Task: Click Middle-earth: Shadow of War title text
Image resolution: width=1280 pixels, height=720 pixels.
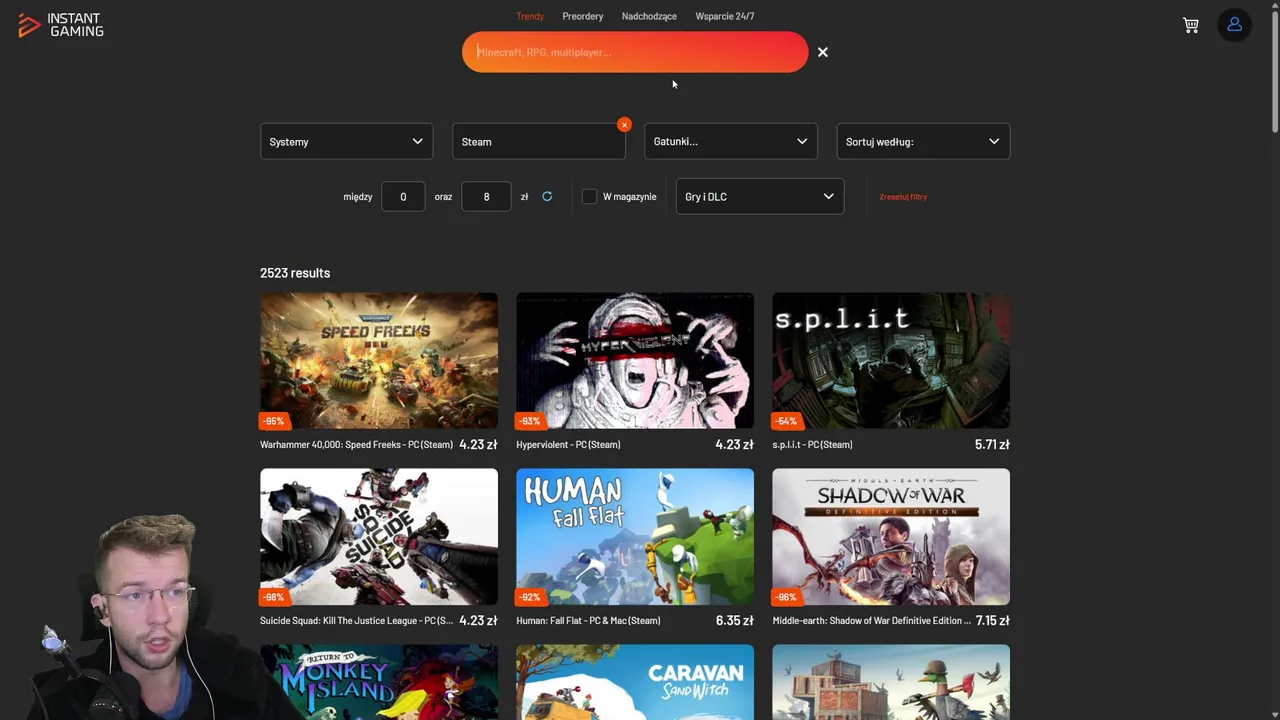Action: [871, 621]
